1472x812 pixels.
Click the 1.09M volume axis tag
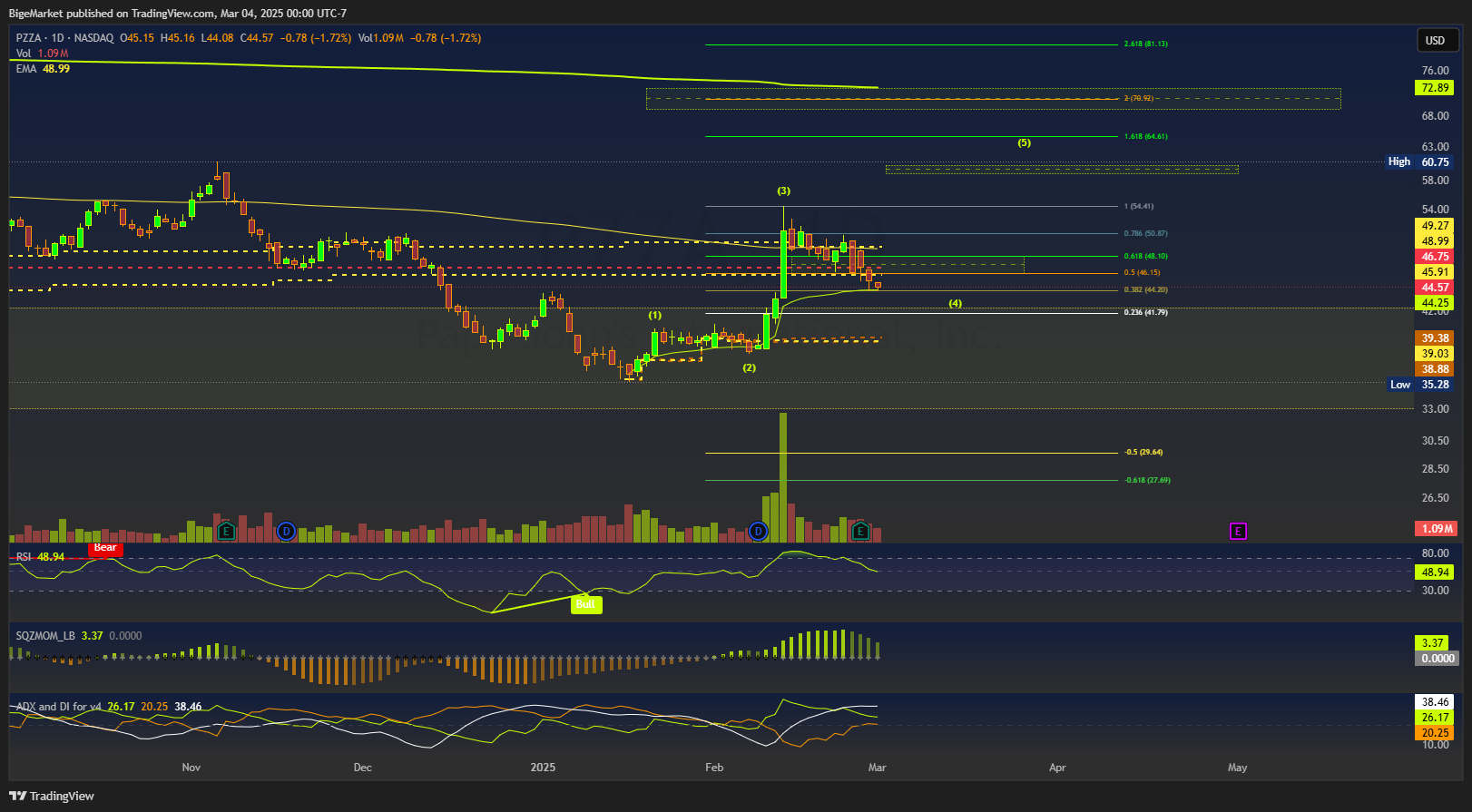1436,528
